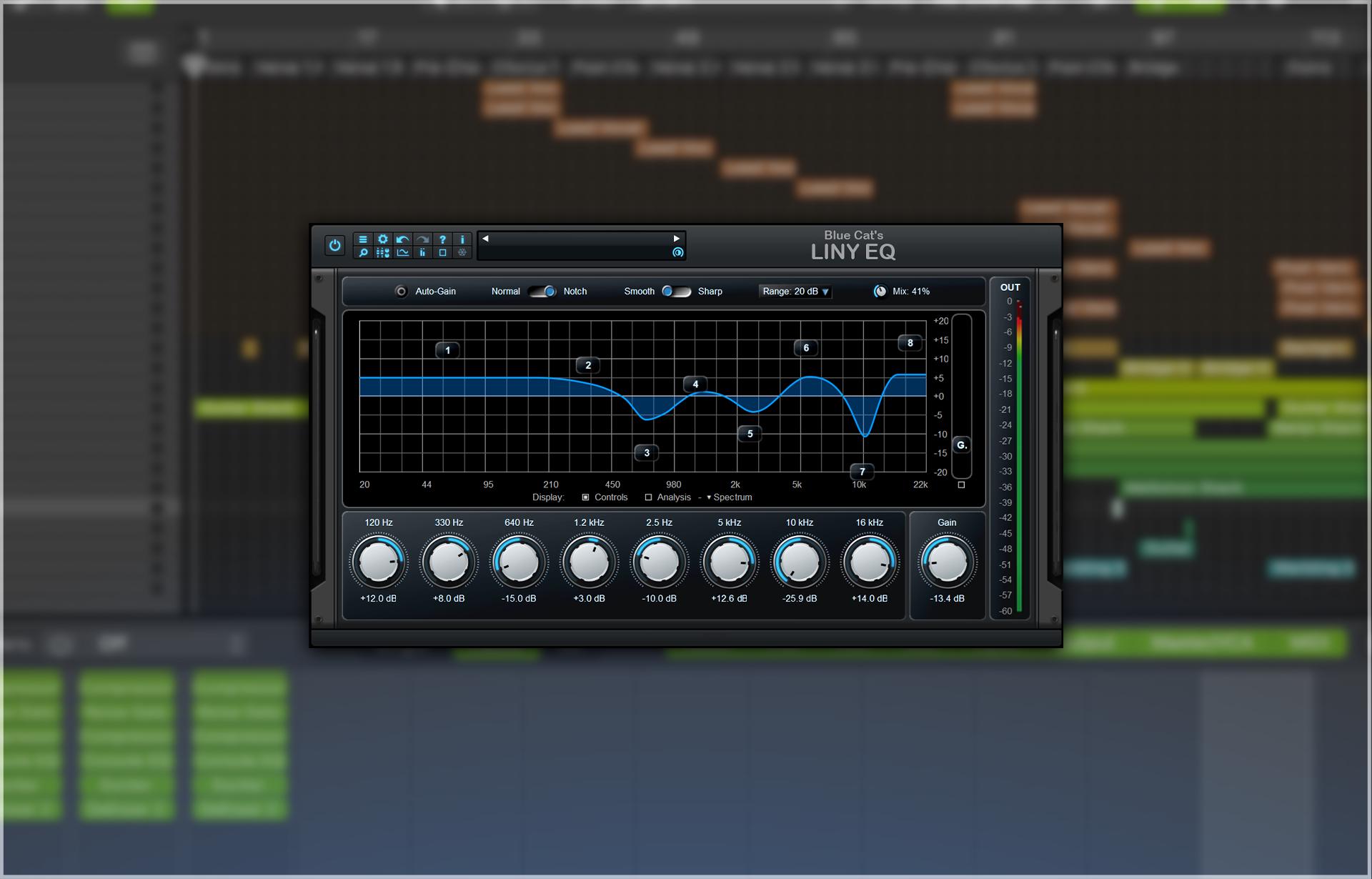
Task: Click the -25.9 dB value text
Action: (799, 598)
